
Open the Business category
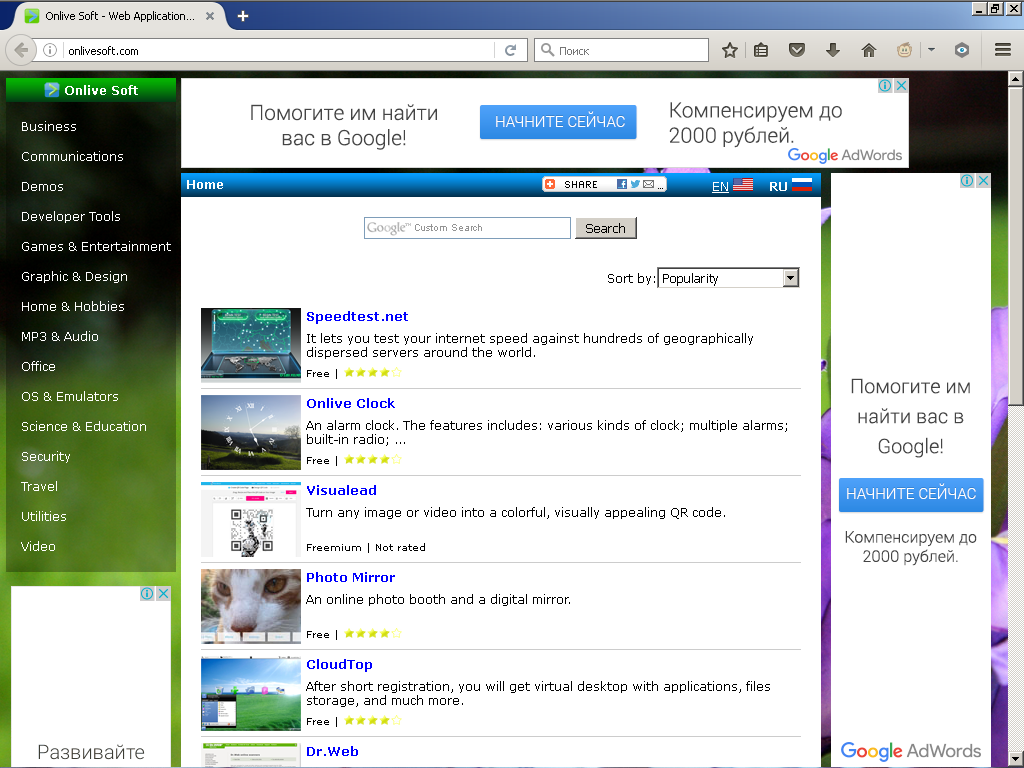tap(49, 127)
